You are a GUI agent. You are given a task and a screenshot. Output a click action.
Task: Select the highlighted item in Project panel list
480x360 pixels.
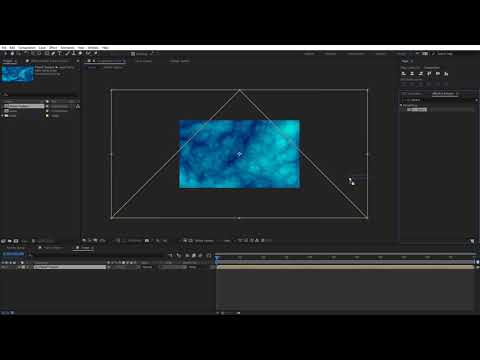coord(24,106)
